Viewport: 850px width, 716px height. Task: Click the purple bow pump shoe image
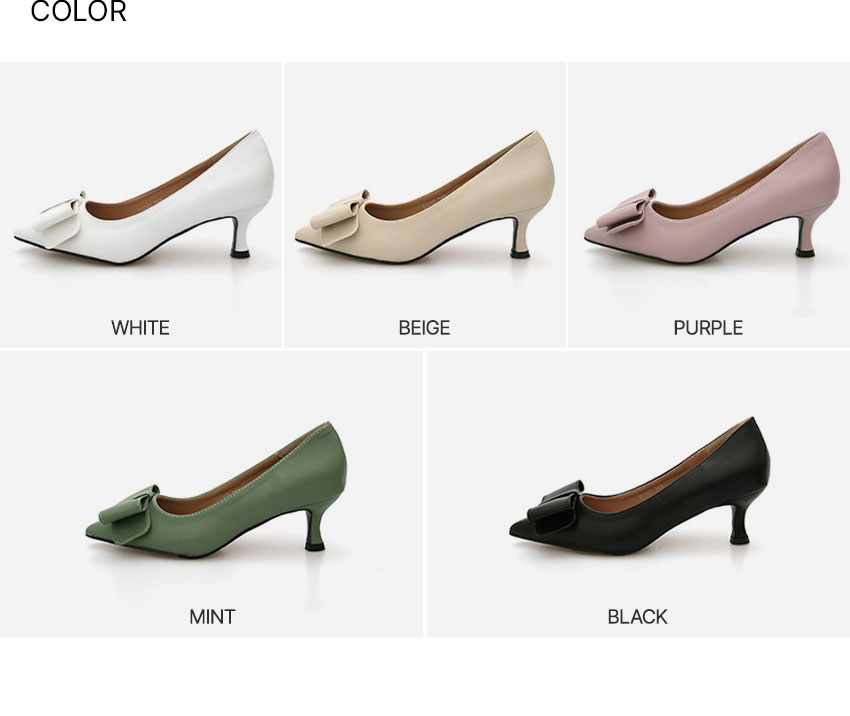tap(712, 197)
